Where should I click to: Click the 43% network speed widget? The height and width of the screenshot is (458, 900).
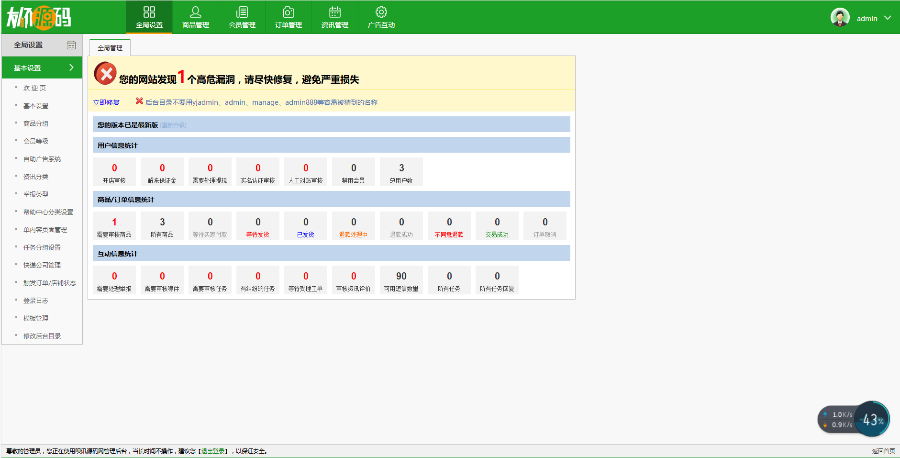pos(854,420)
